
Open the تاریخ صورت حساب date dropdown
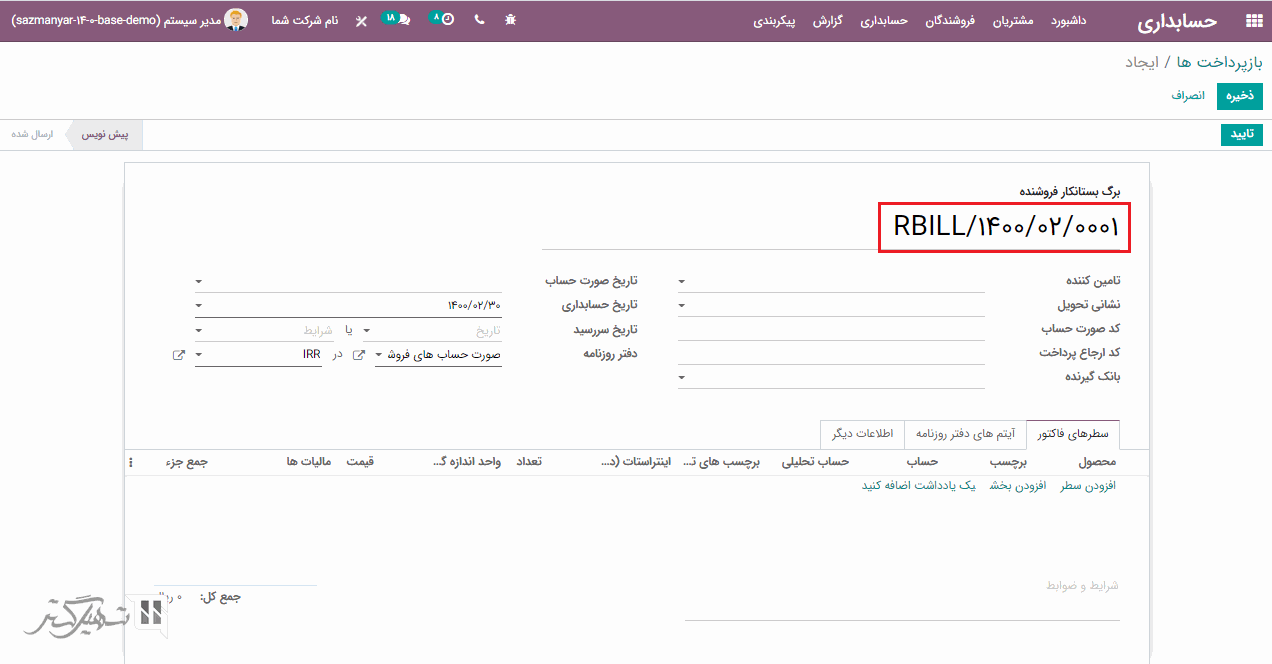point(199,282)
